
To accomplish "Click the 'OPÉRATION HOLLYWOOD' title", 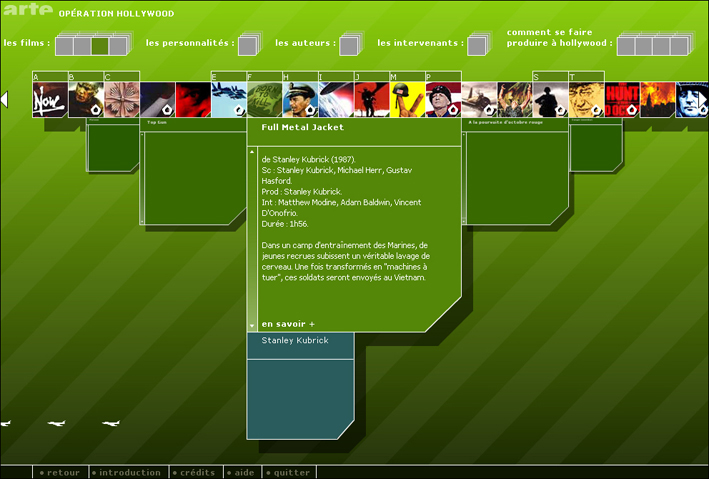I will click(x=116, y=14).
